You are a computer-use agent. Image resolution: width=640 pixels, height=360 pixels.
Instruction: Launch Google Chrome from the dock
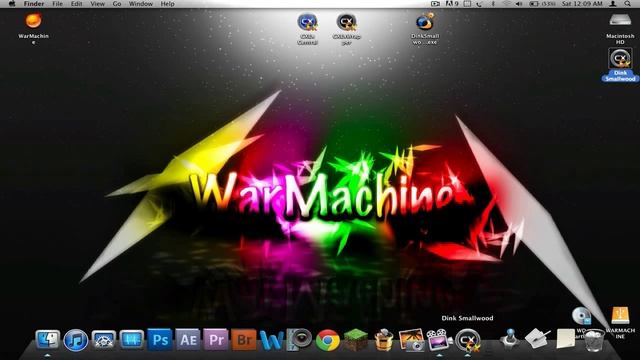(328, 340)
